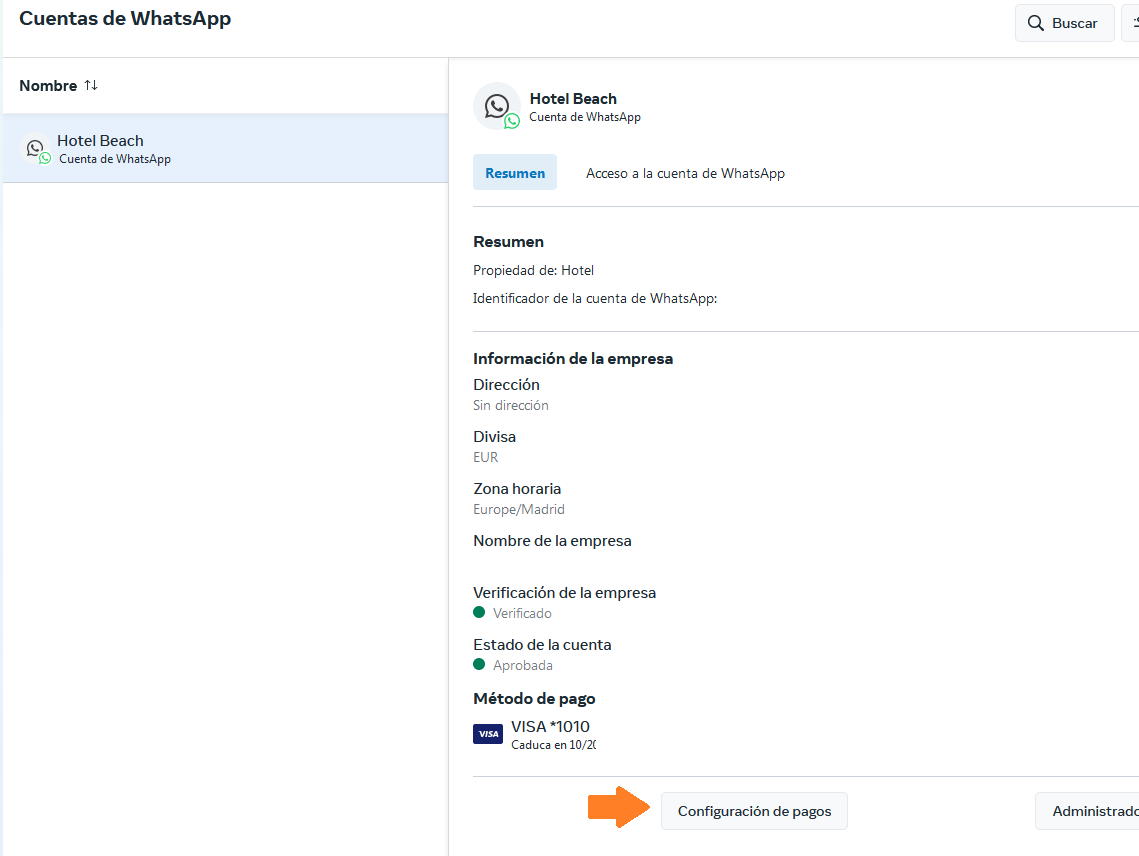Sort the list by Nombre arrows

tap(91, 85)
